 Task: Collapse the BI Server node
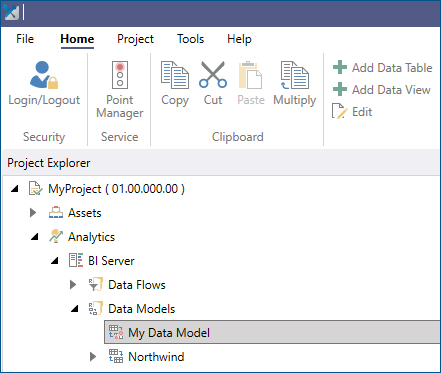[x=55, y=261]
